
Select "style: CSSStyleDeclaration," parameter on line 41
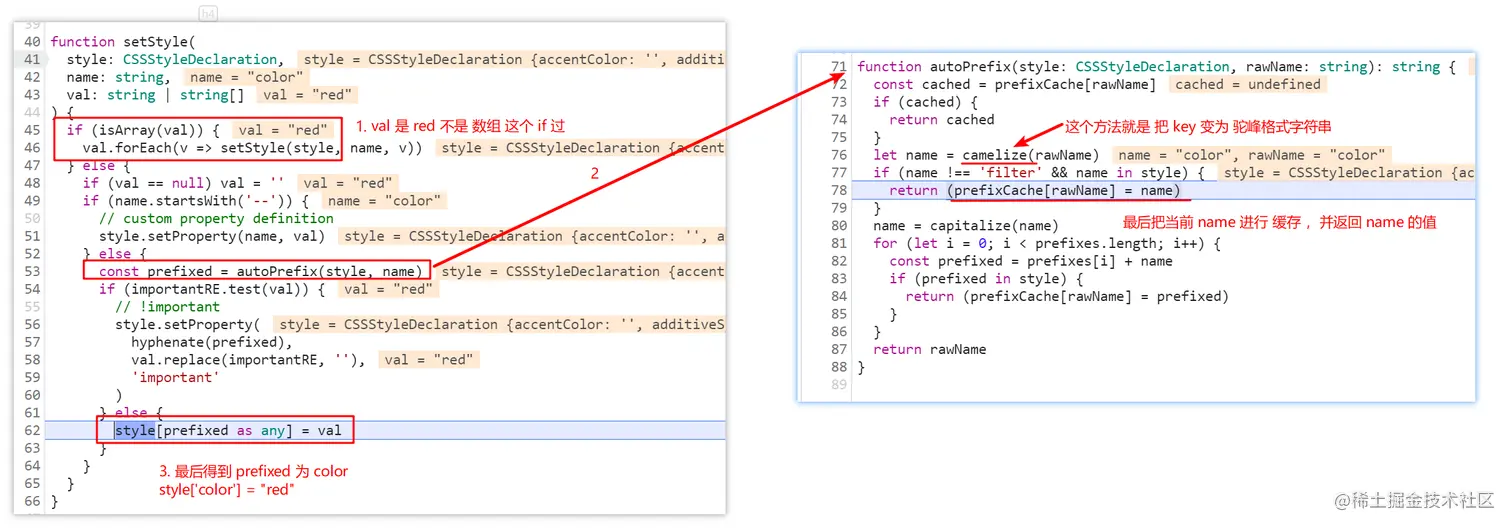pos(174,59)
